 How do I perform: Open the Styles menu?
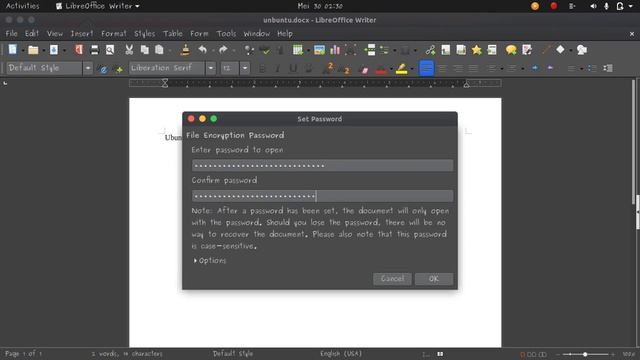point(144,33)
